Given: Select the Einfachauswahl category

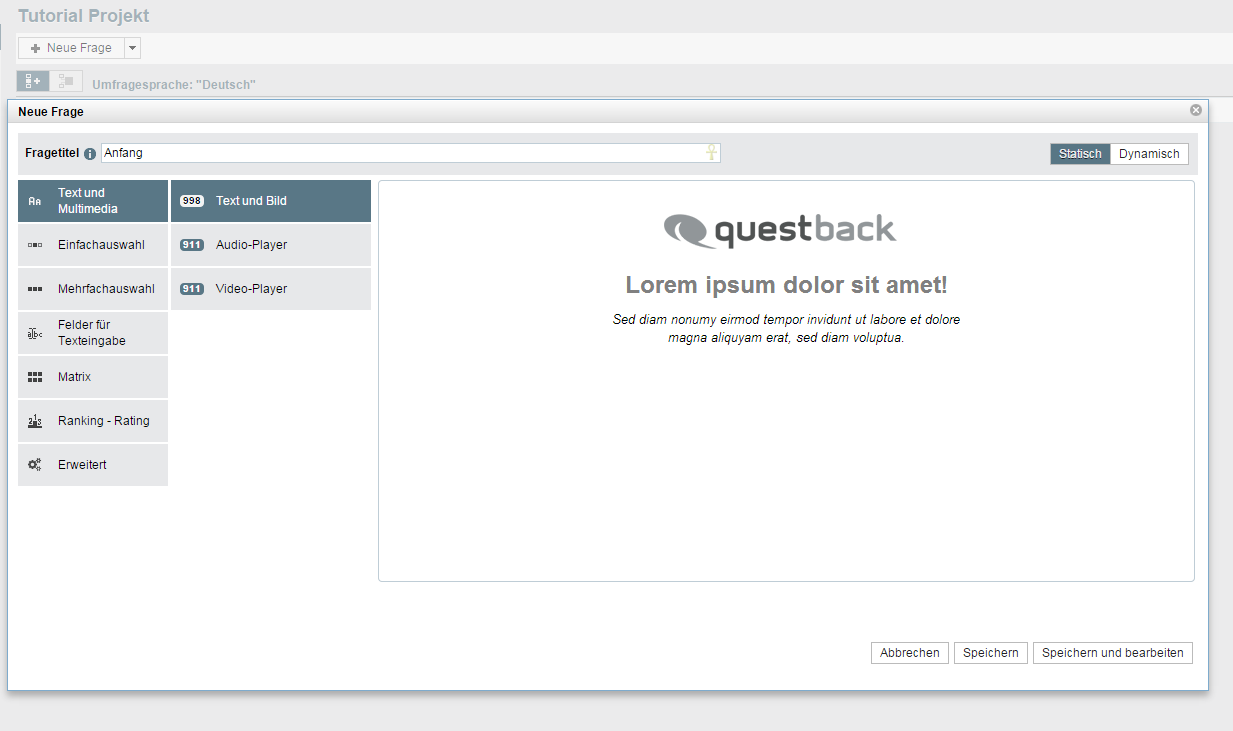Looking at the screenshot, I should tap(93, 245).
